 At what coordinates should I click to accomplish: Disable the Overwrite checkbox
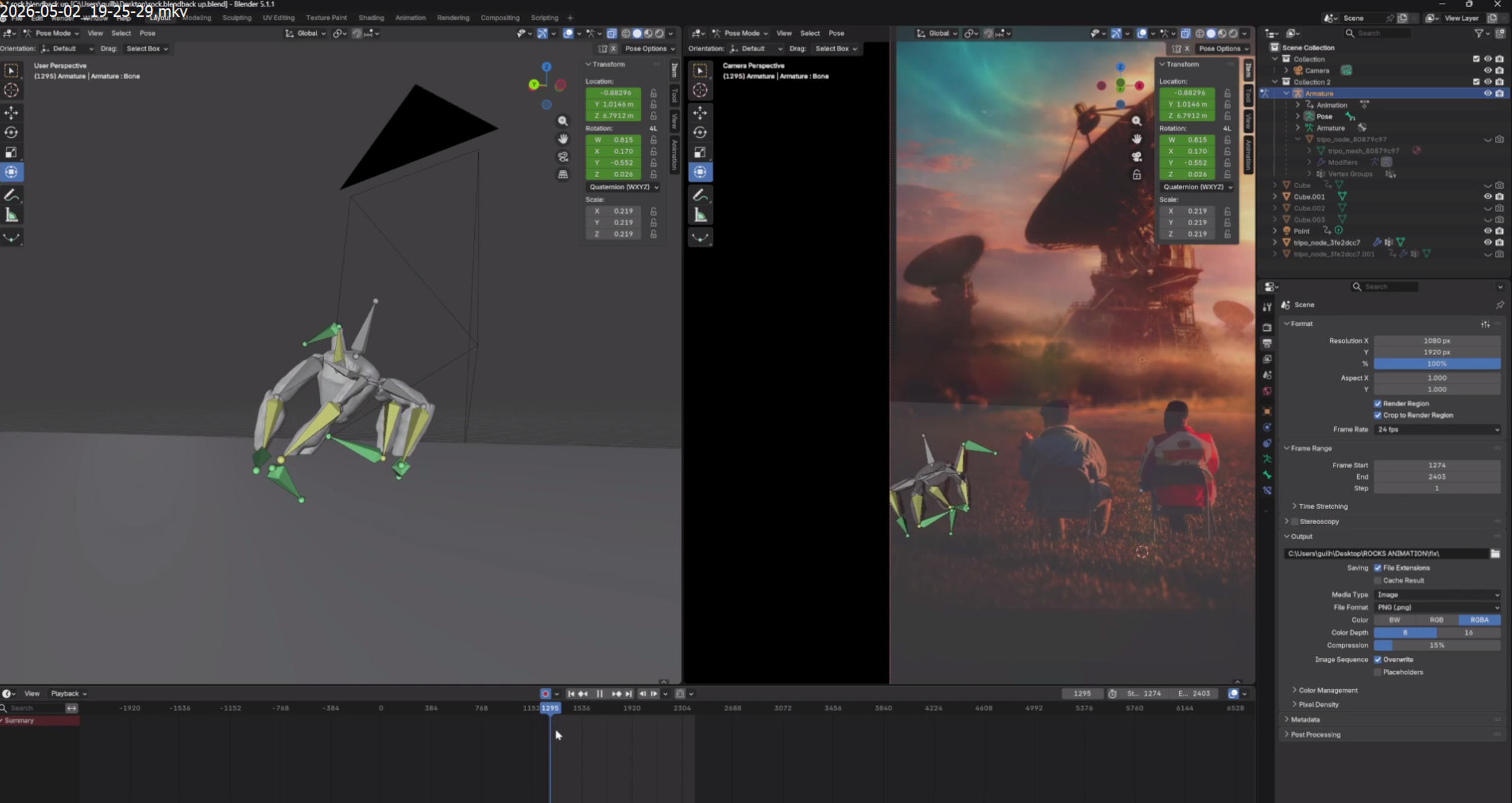point(1378,660)
